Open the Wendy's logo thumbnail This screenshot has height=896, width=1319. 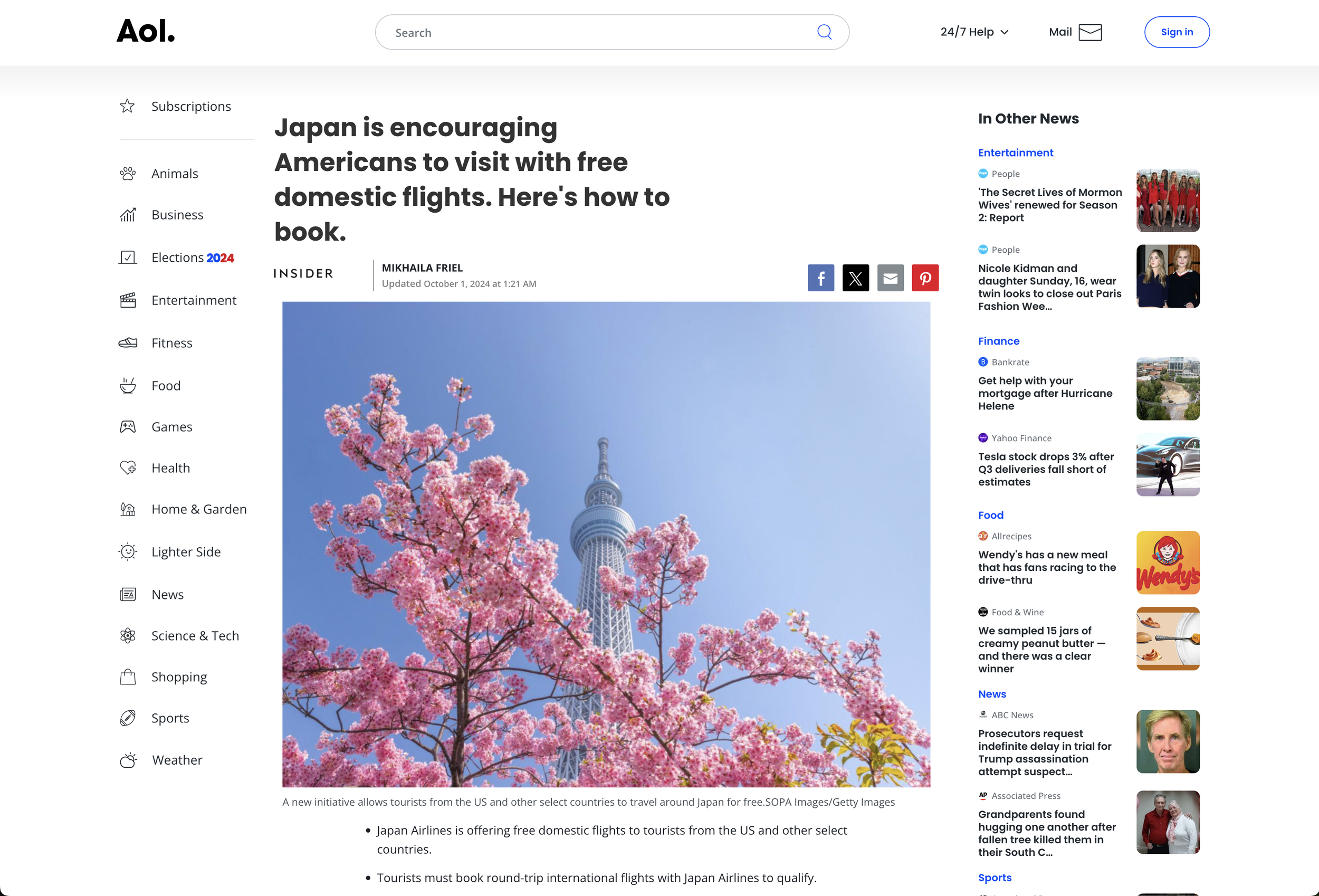point(1168,563)
